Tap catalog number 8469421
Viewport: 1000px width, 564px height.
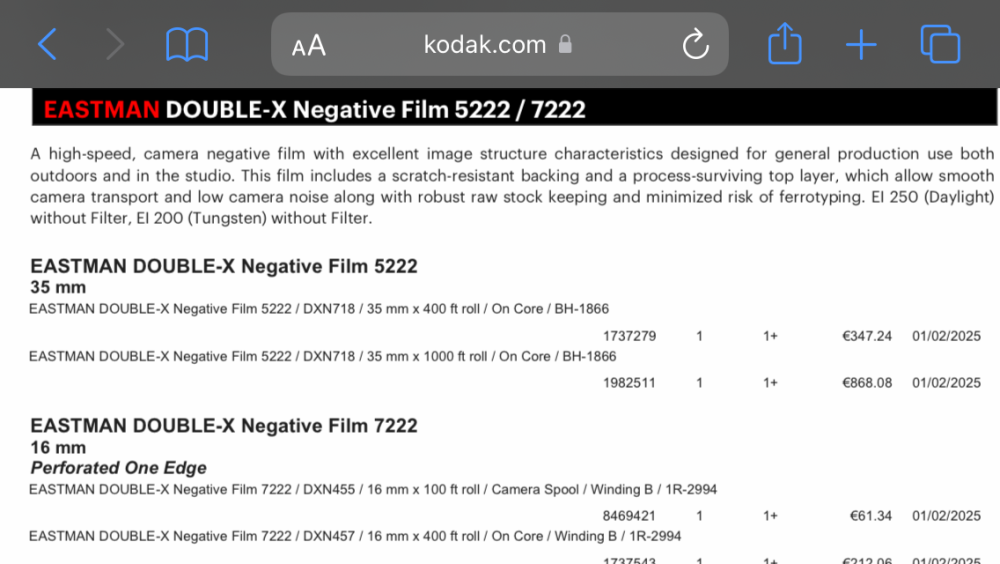point(629,516)
